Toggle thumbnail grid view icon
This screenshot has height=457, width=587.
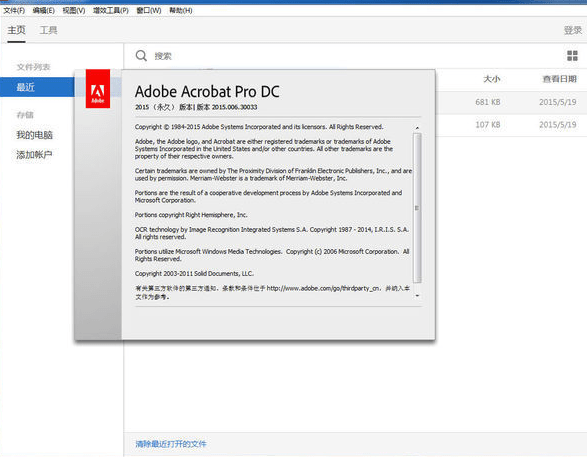[572, 56]
